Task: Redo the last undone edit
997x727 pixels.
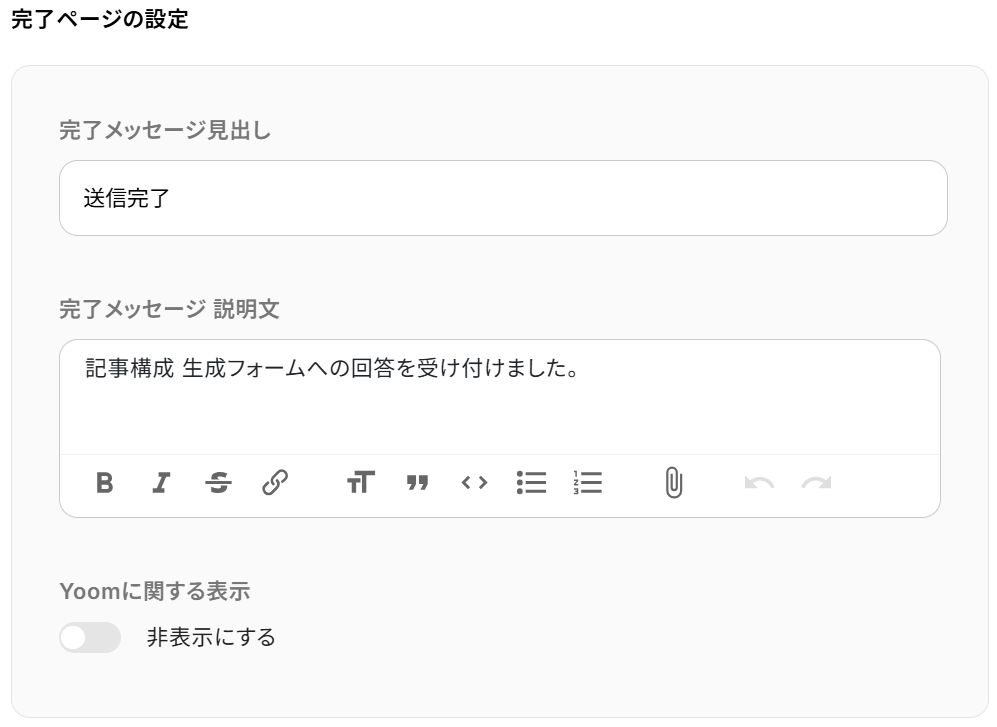Action: coord(816,483)
